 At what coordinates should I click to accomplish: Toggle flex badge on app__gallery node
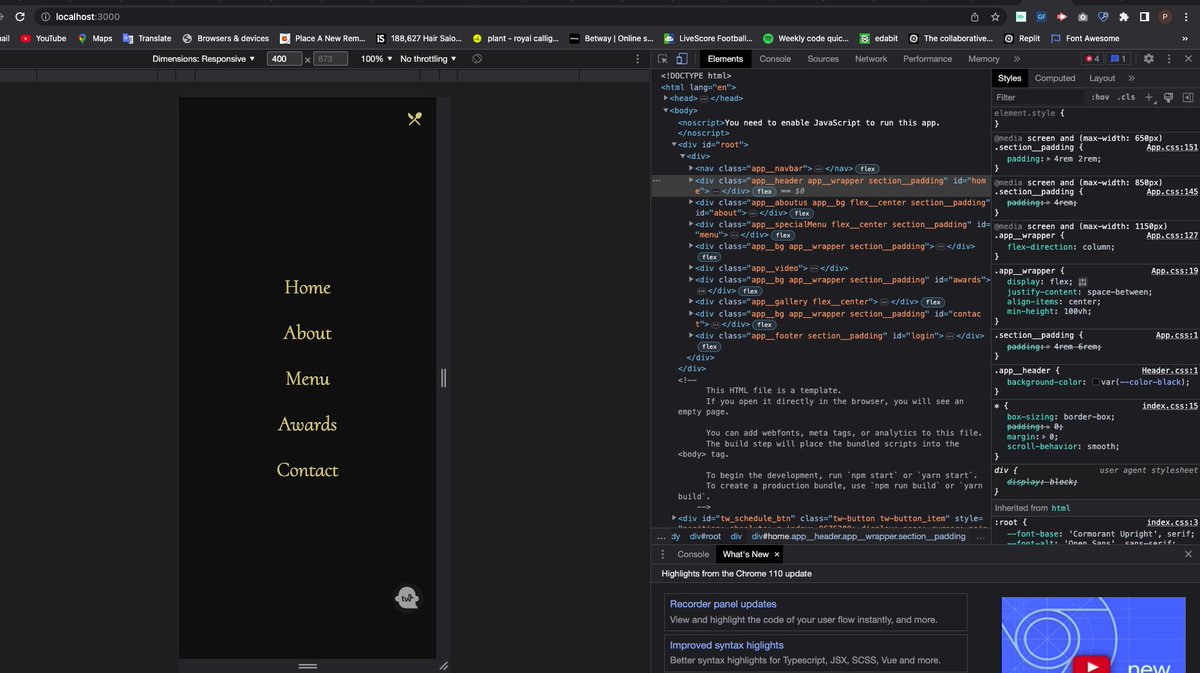[x=932, y=302]
